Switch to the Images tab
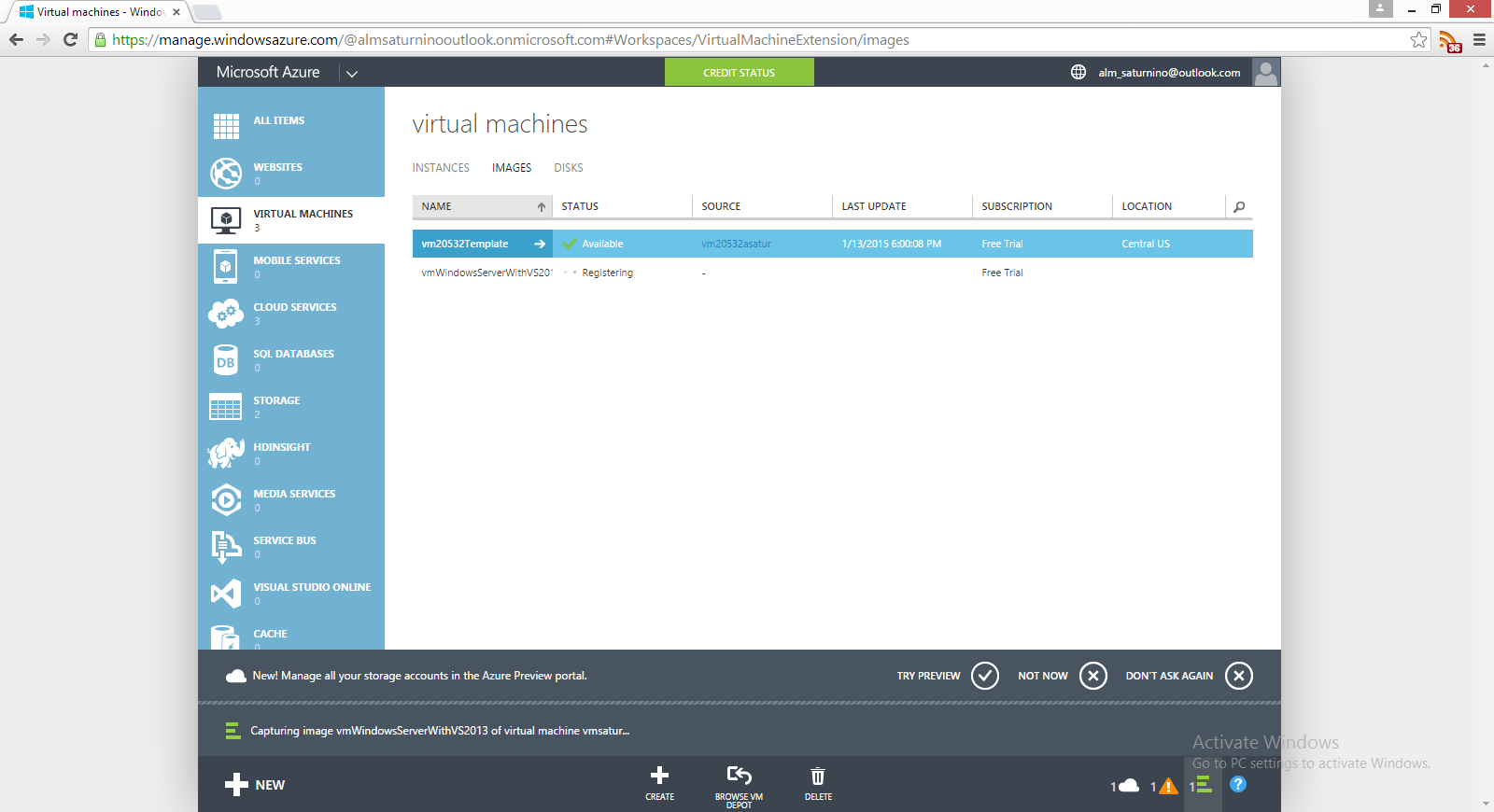Screen dimensions: 1494x812 point(512,168)
